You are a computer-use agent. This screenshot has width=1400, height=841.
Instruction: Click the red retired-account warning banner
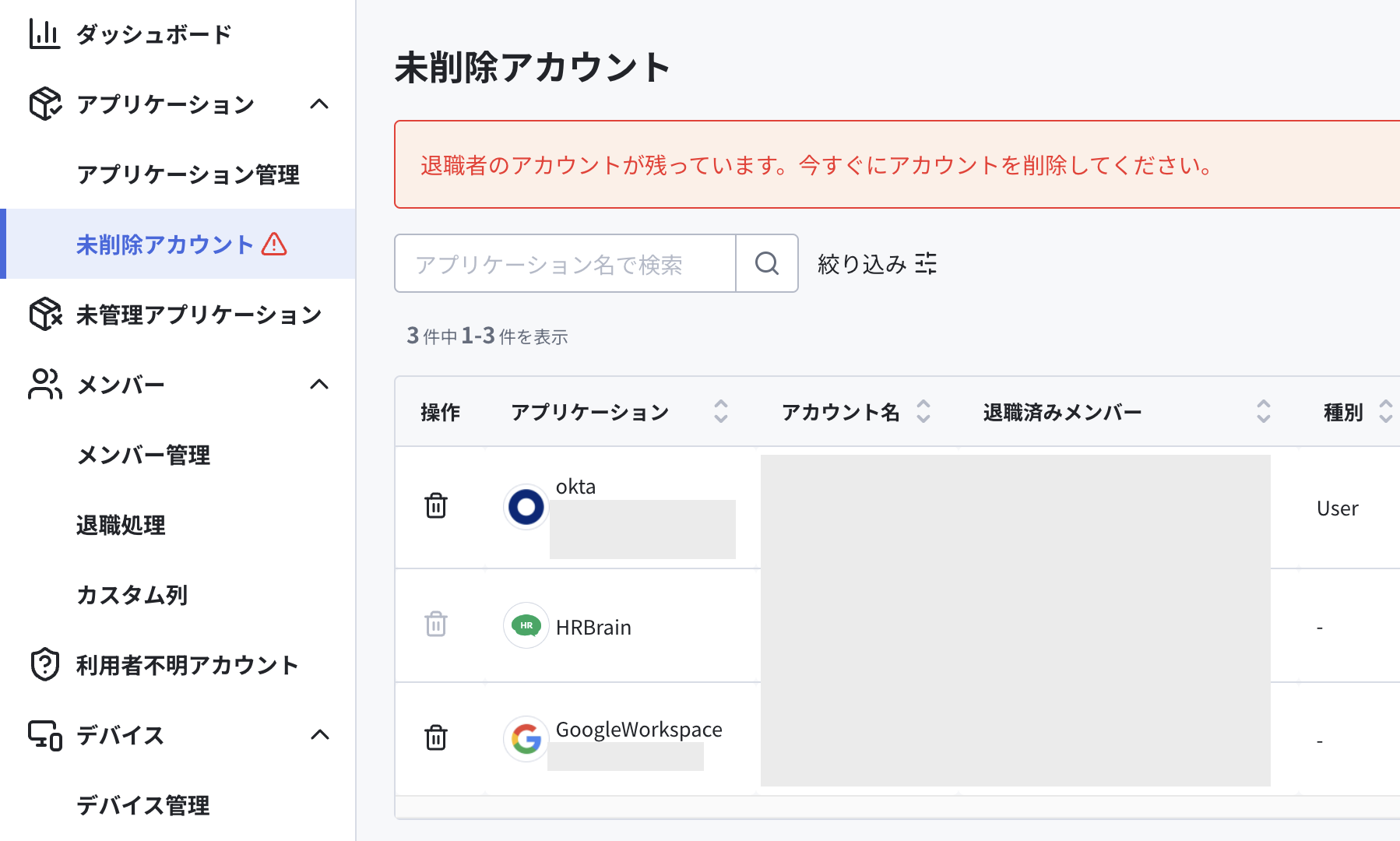point(897,164)
